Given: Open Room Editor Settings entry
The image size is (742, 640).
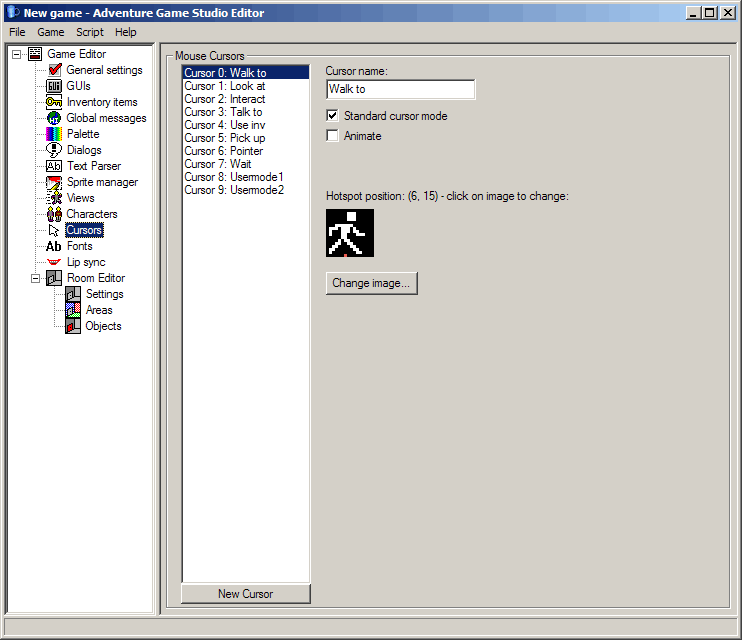Looking at the screenshot, I should [x=105, y=294].
